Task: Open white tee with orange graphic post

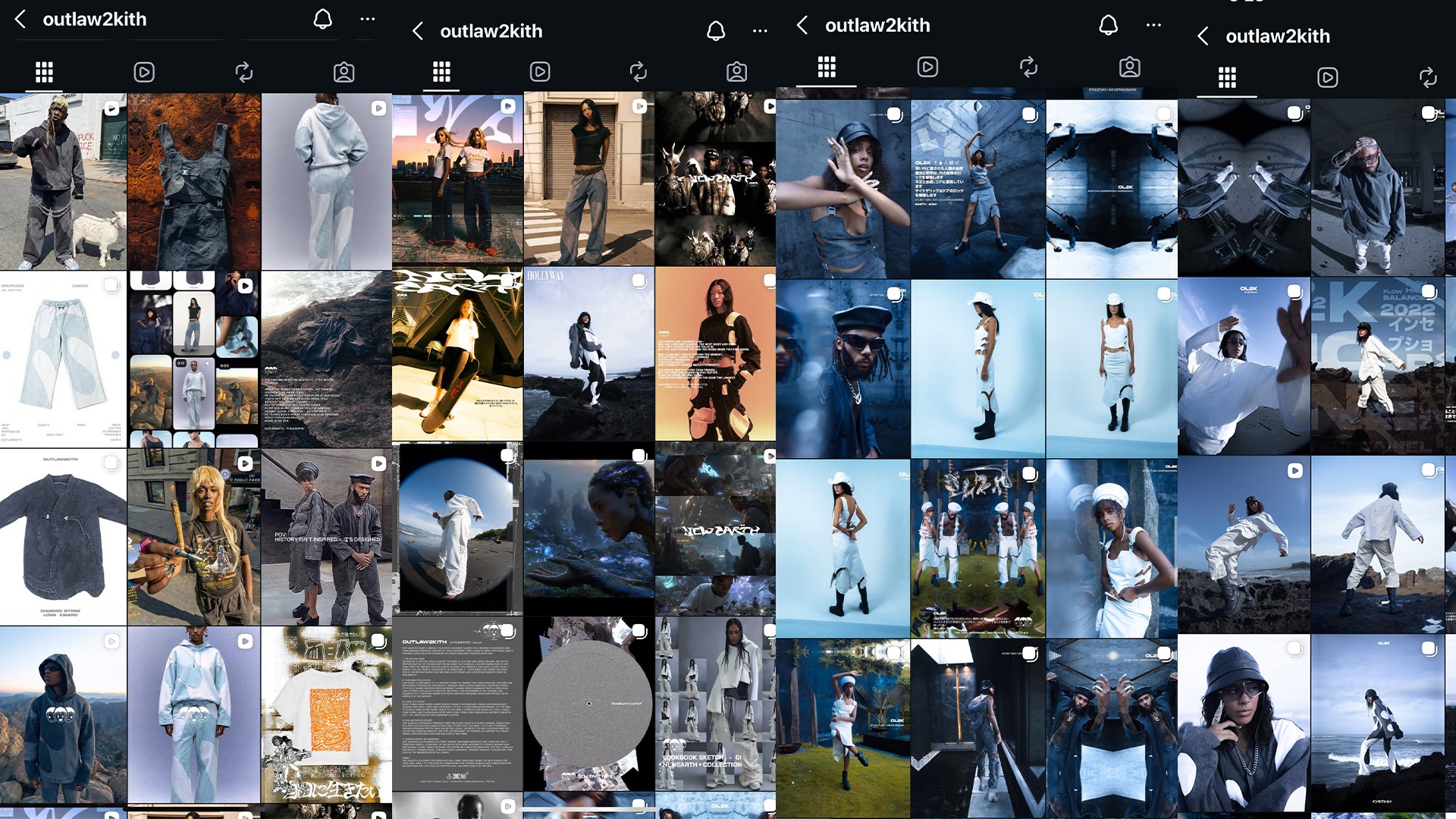Action: click(326, 715)
